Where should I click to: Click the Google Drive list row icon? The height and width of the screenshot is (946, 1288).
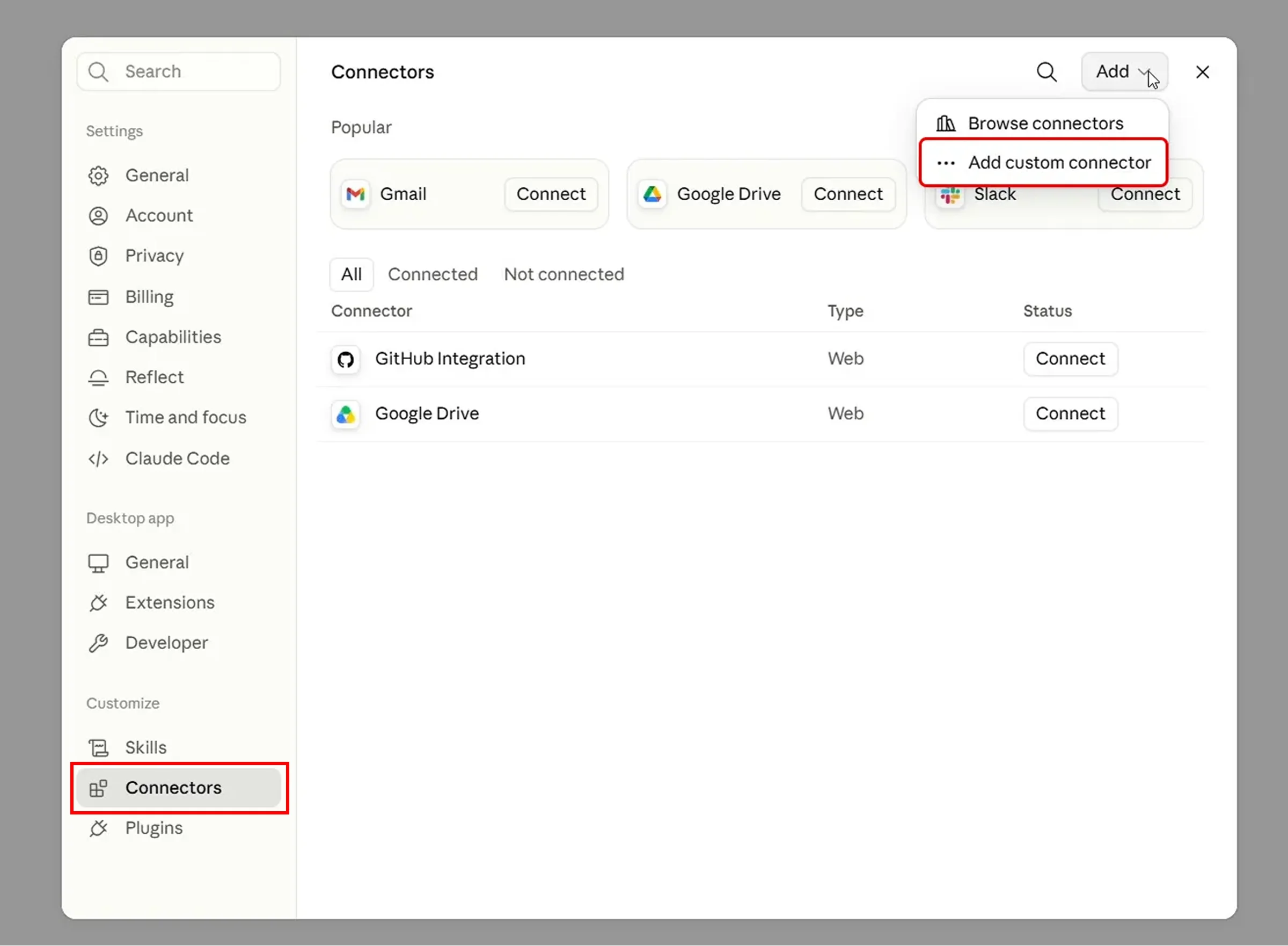(x=345, y=414)
